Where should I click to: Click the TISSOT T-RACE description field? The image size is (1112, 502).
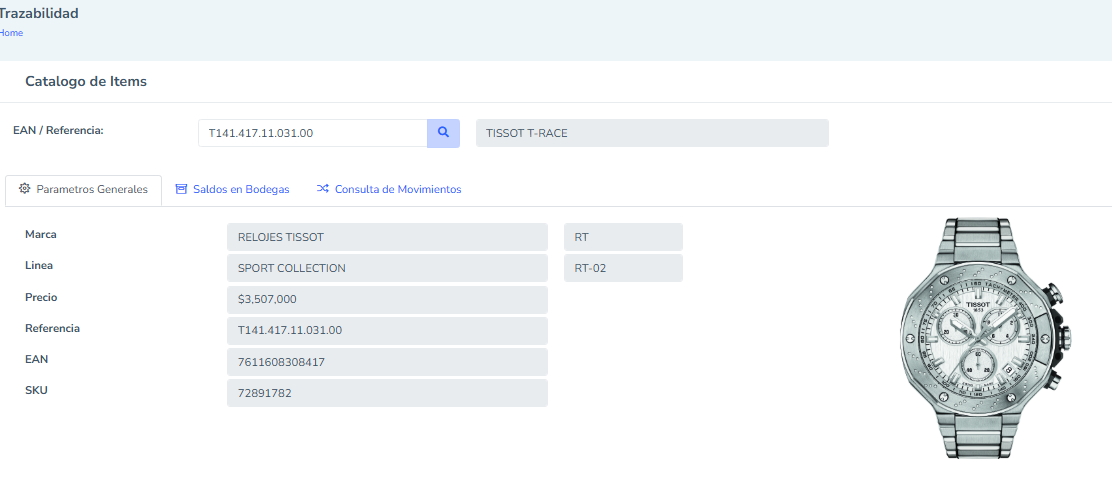652,133
